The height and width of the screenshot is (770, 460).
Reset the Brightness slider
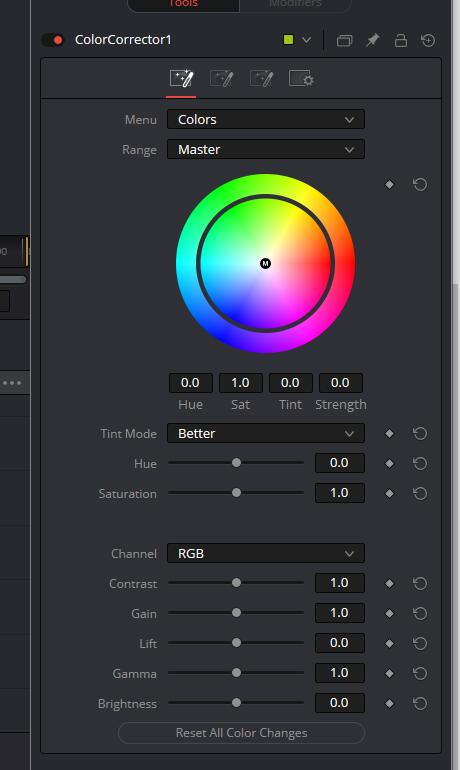[x=420, y=704]
